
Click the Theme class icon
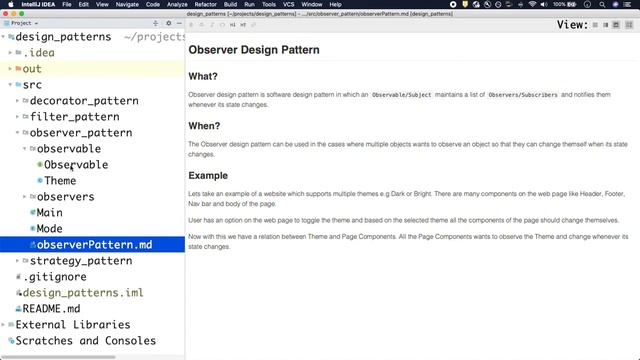[40, 180]
